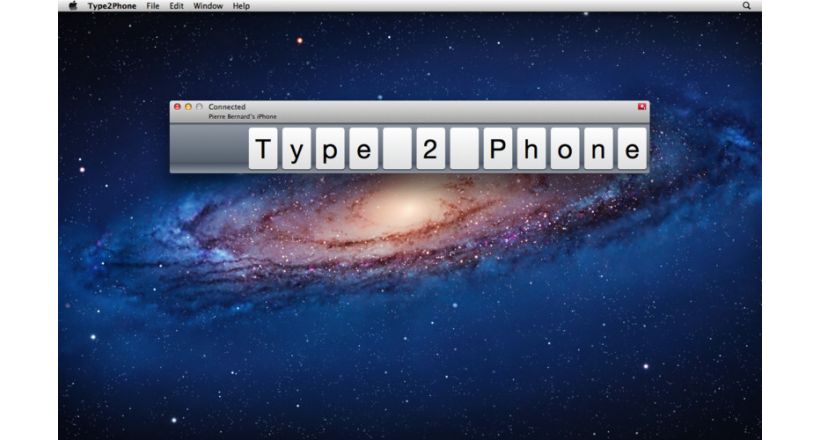Screen dimensions: 820x440
Task: Click the 'y' key tile
Action: [x=297, y=149]
